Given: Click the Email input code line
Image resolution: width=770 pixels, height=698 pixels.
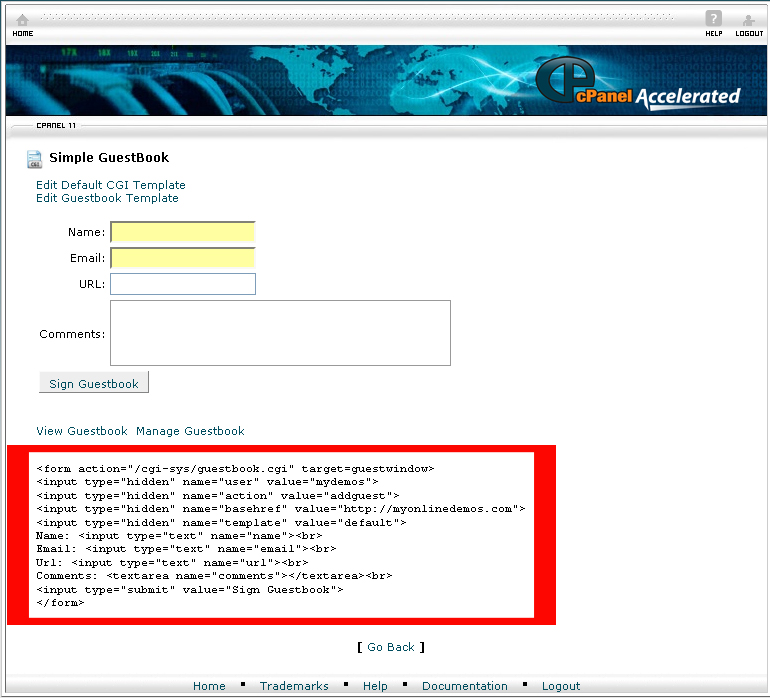Looking at the screenshot, I should [186, 549].
